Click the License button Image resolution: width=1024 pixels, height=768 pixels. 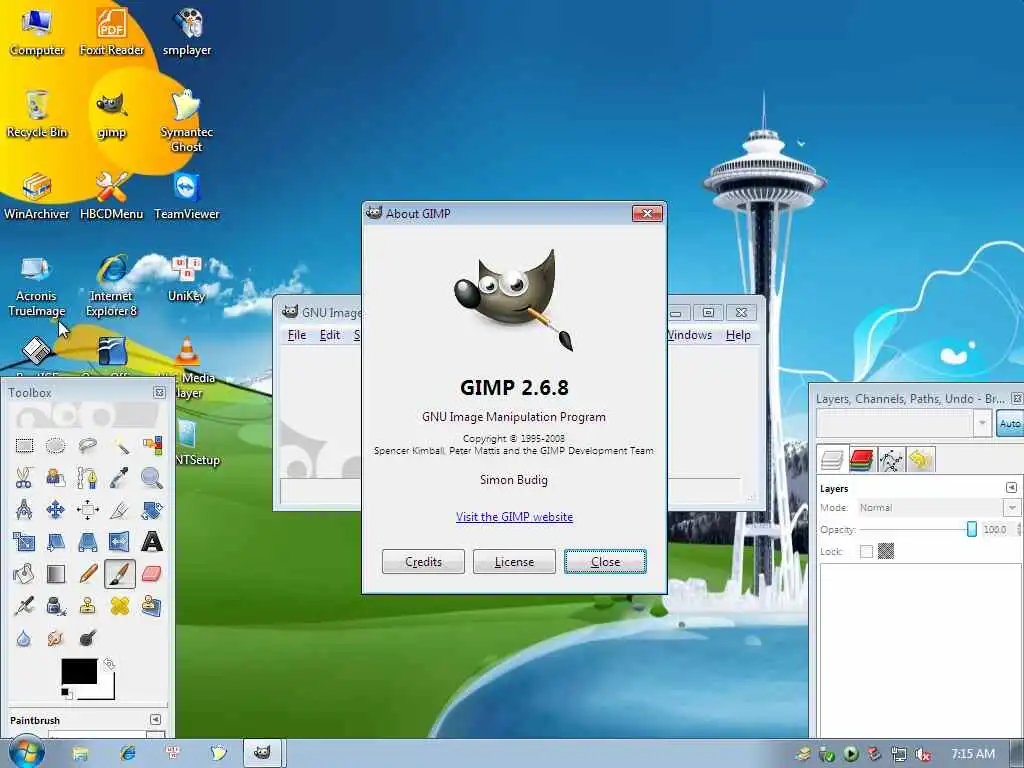pos(514,562)
